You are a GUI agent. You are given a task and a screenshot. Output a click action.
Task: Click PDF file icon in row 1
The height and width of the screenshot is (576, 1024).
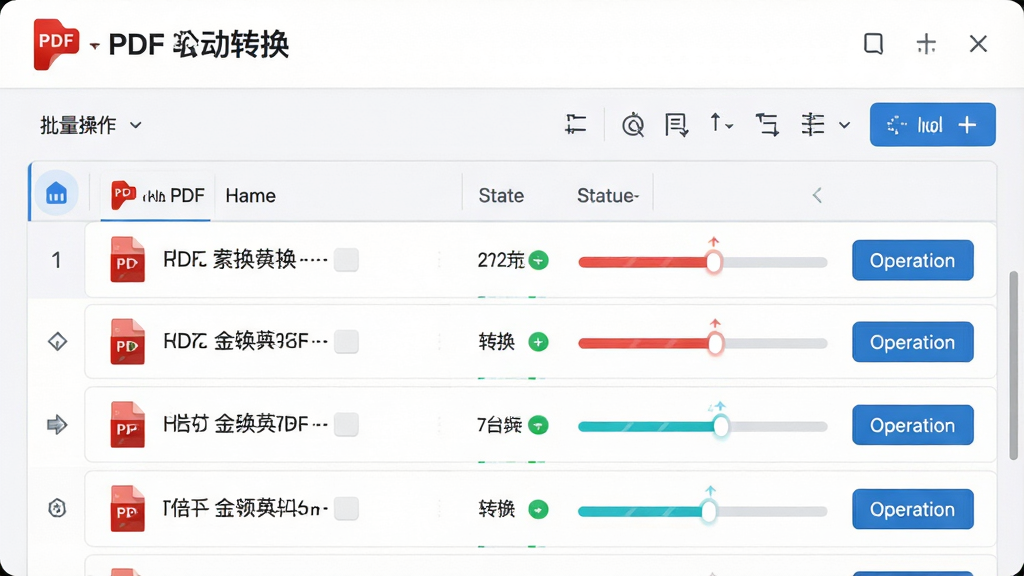(127, 260)
